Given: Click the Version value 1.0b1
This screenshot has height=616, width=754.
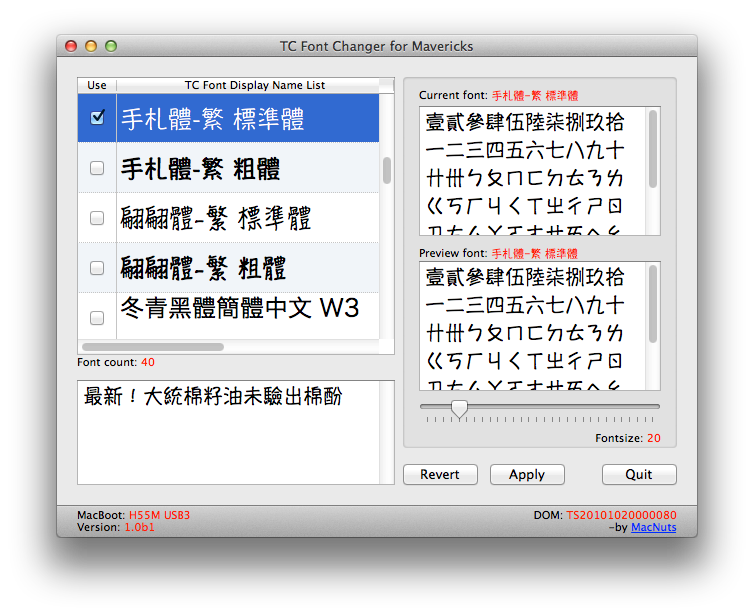Looking at the screenshot, I should pos(139,528).
